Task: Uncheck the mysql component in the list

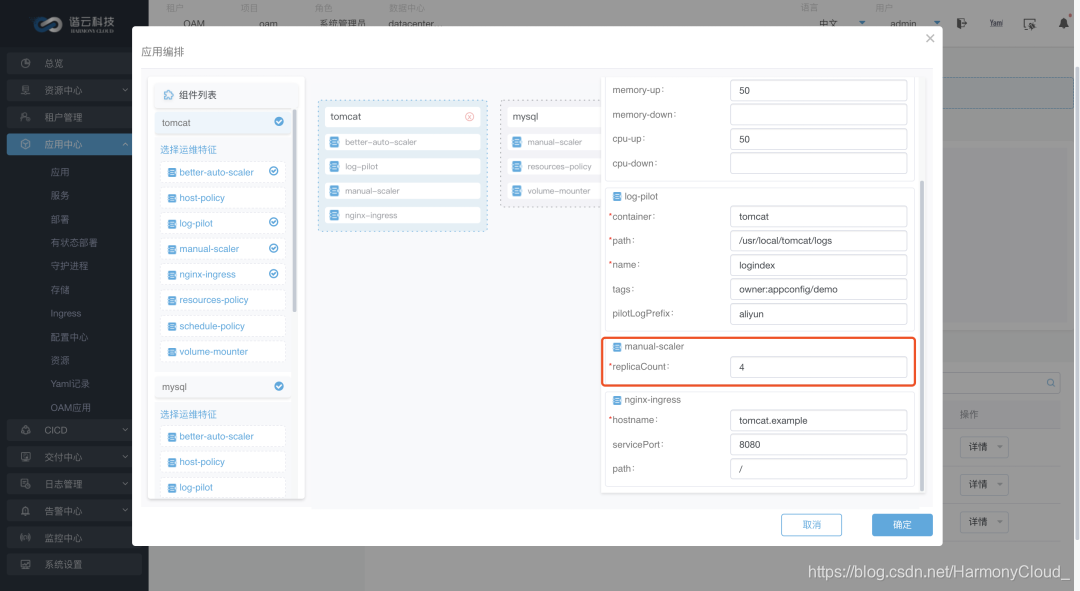Action: click(279, 386)
